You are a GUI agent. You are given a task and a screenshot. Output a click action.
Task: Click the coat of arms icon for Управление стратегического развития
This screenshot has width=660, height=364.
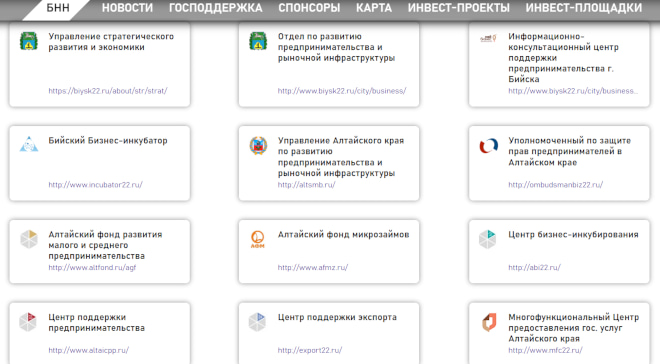[x=29, y=41]
